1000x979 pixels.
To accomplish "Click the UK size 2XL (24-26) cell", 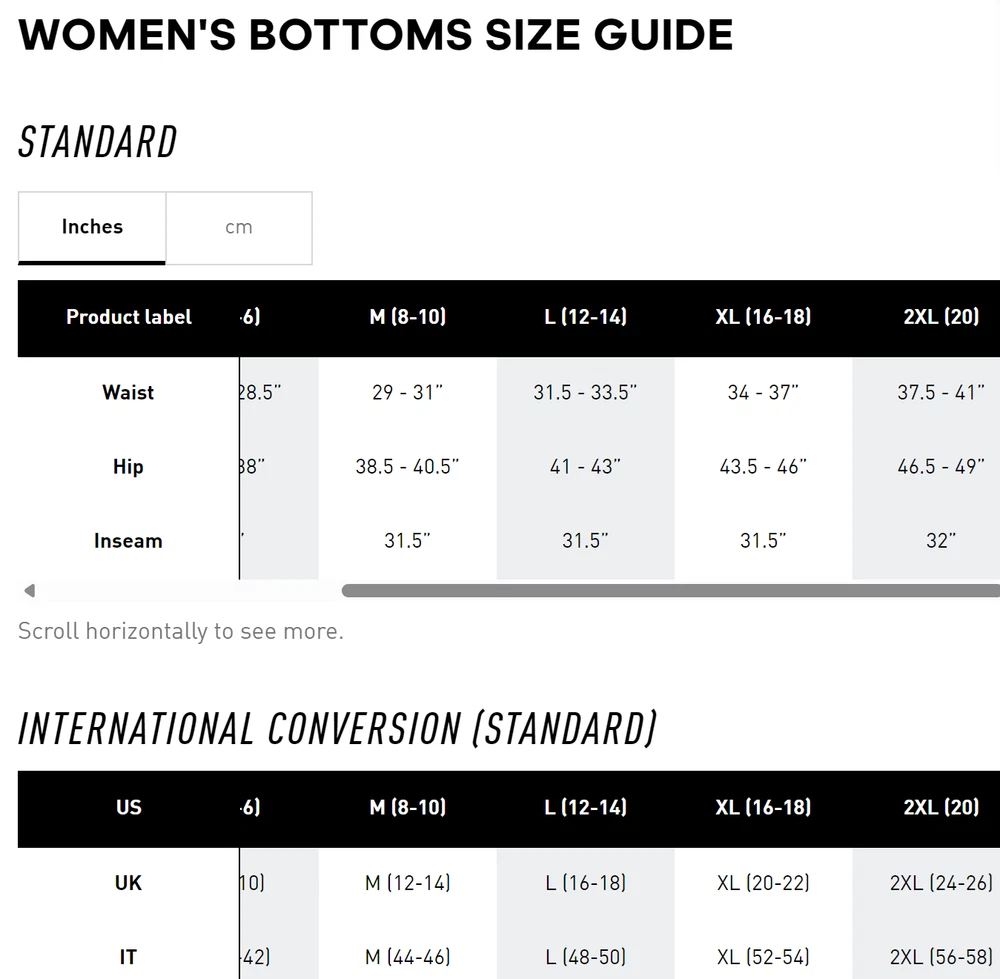I will click(x=941, y=883).
